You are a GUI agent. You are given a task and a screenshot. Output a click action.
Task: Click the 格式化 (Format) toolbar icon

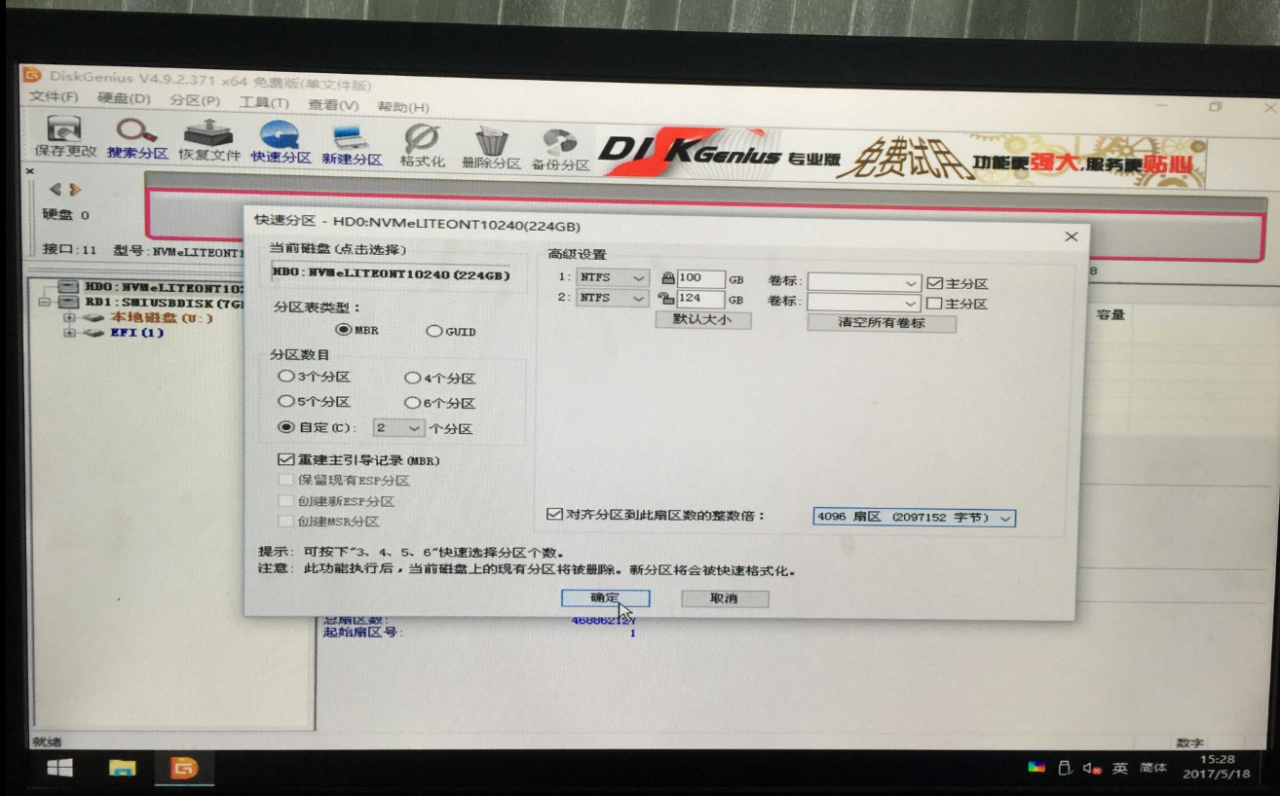pyautogui.click(x=421, y=146)
